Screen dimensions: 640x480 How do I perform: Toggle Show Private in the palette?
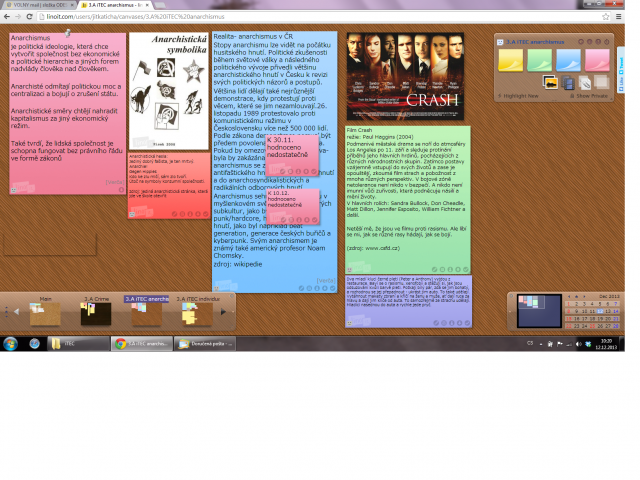pyautogui.click(x=589, y=96)
